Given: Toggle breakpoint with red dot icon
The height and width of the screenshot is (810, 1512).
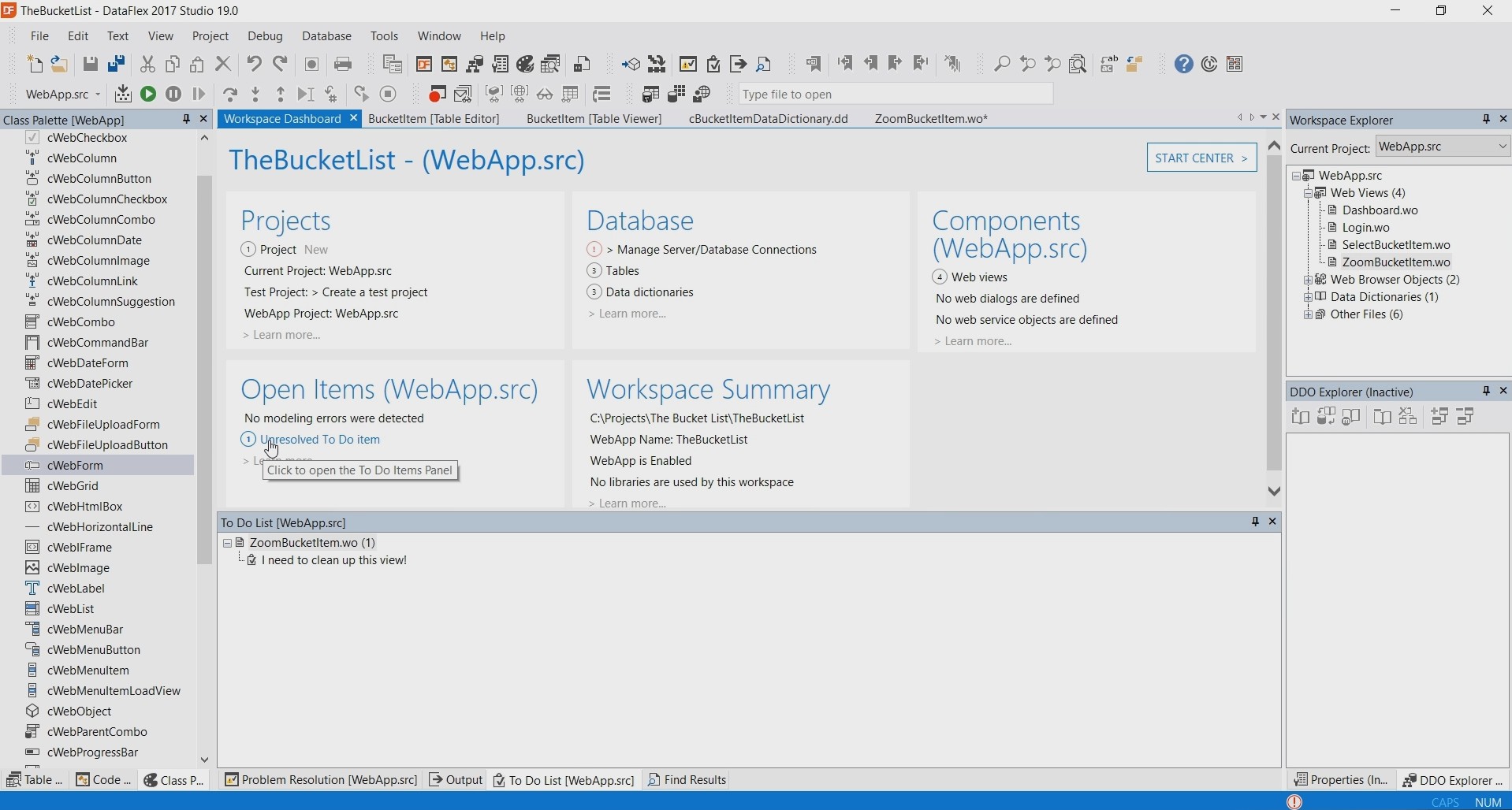Looking at the screenshot, I should (x=438, y=95).
